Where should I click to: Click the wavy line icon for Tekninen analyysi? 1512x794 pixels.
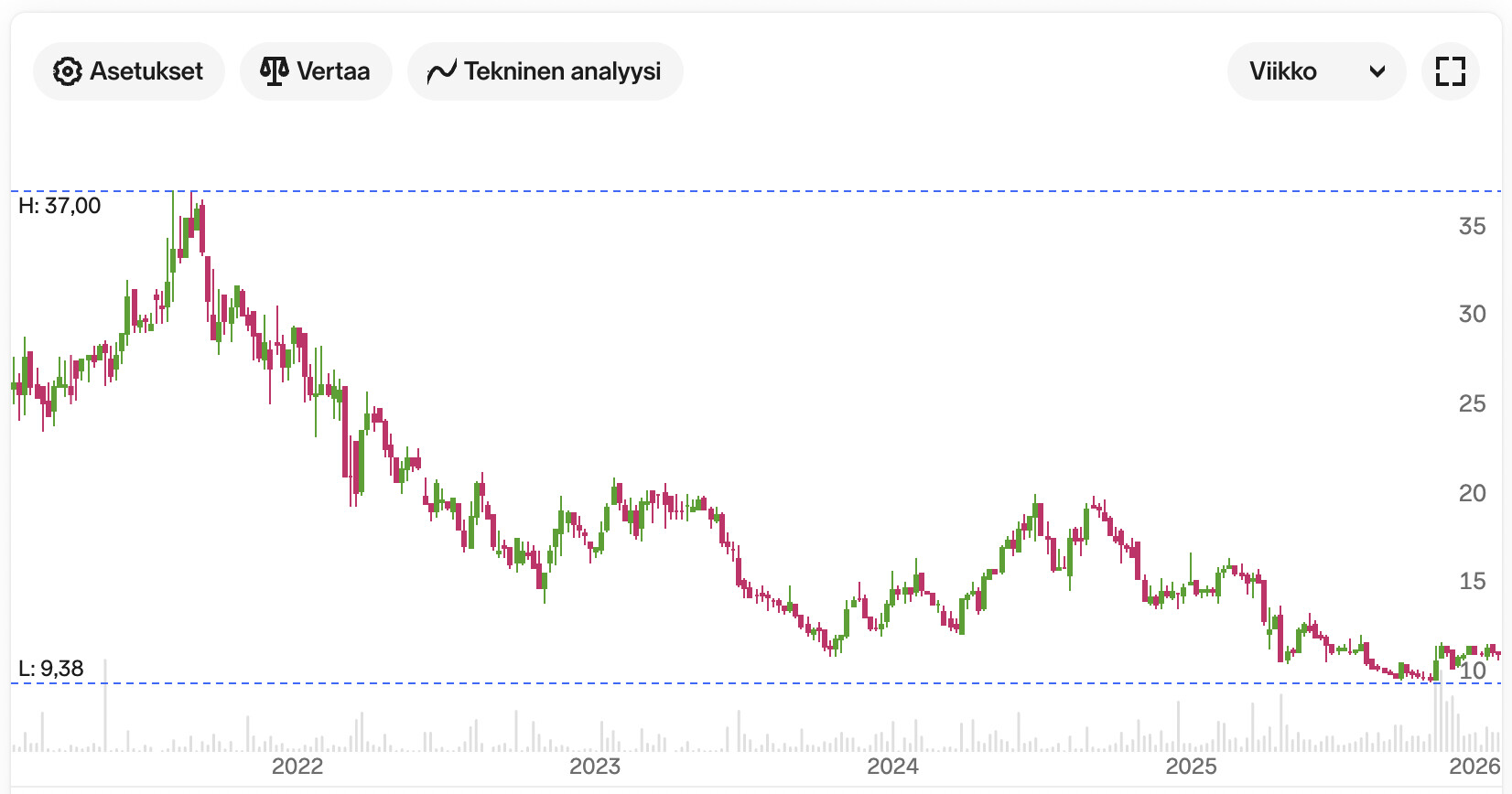441,71
